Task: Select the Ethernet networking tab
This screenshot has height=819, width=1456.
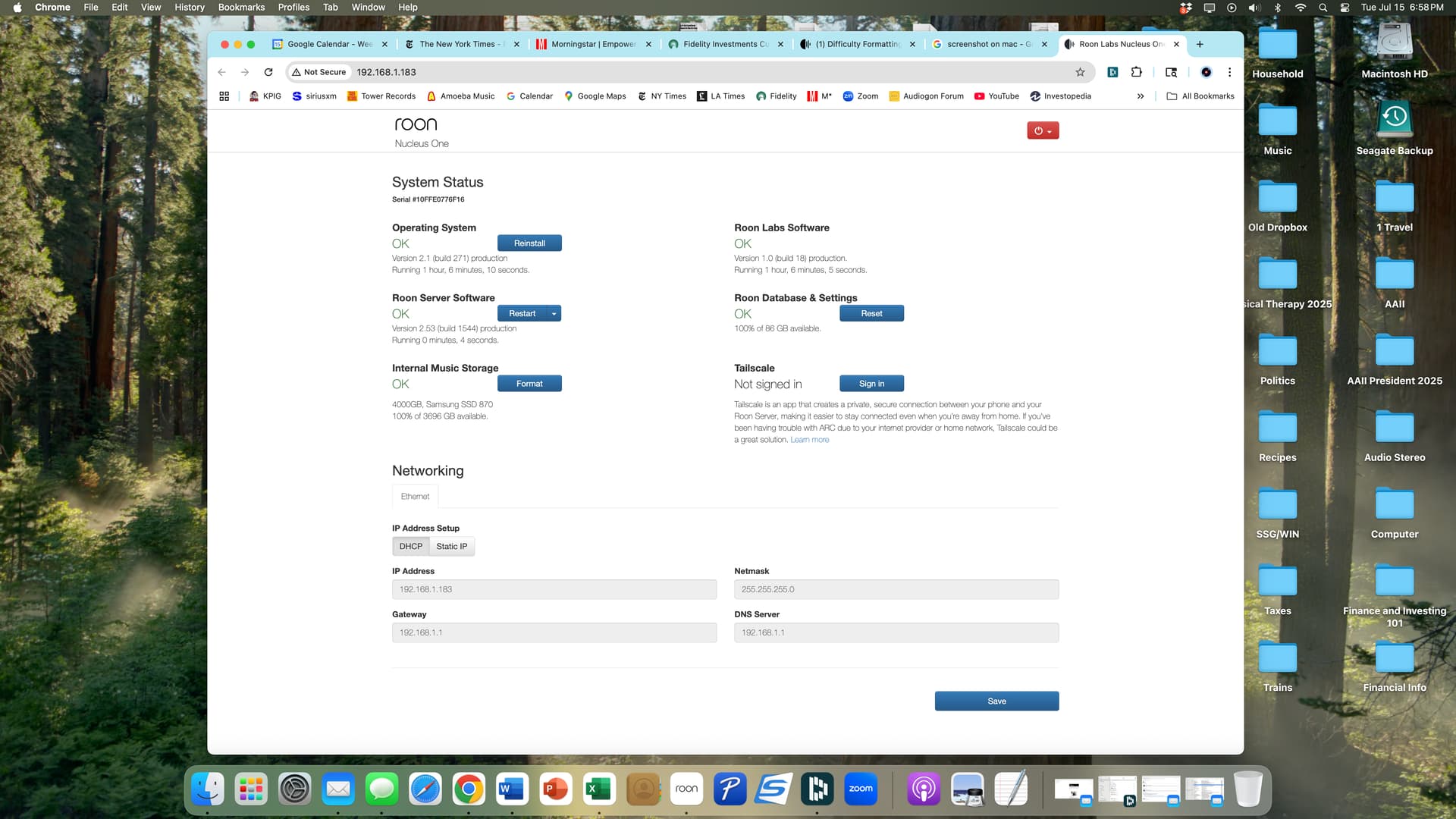Action: coord(415,497)
